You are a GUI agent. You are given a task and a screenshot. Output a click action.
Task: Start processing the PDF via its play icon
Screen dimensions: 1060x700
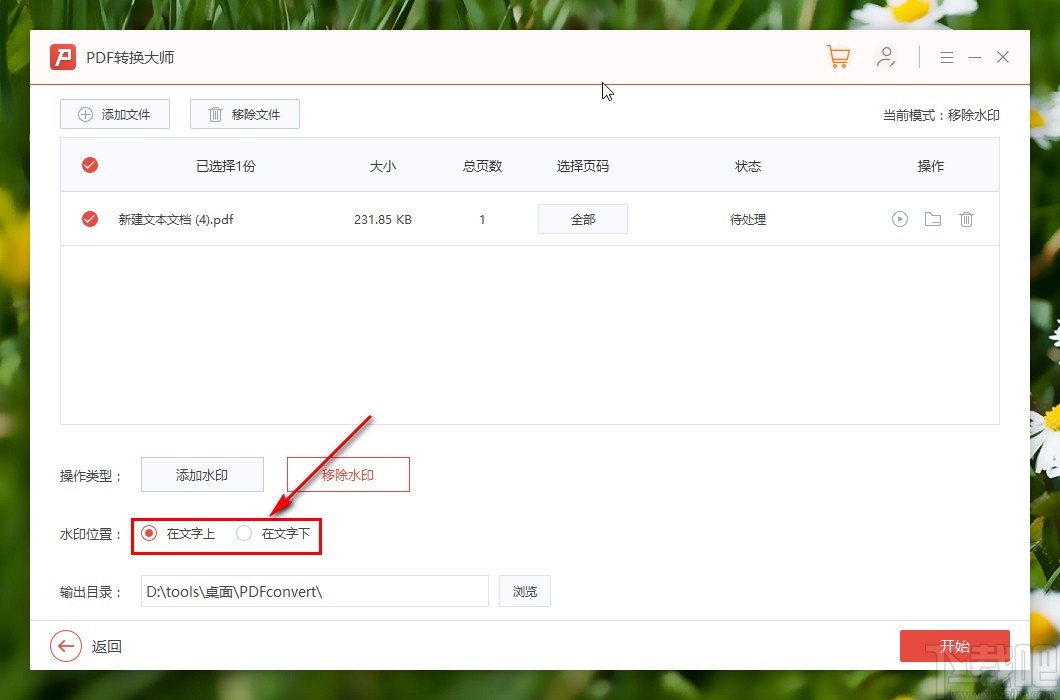click(899, 219)
